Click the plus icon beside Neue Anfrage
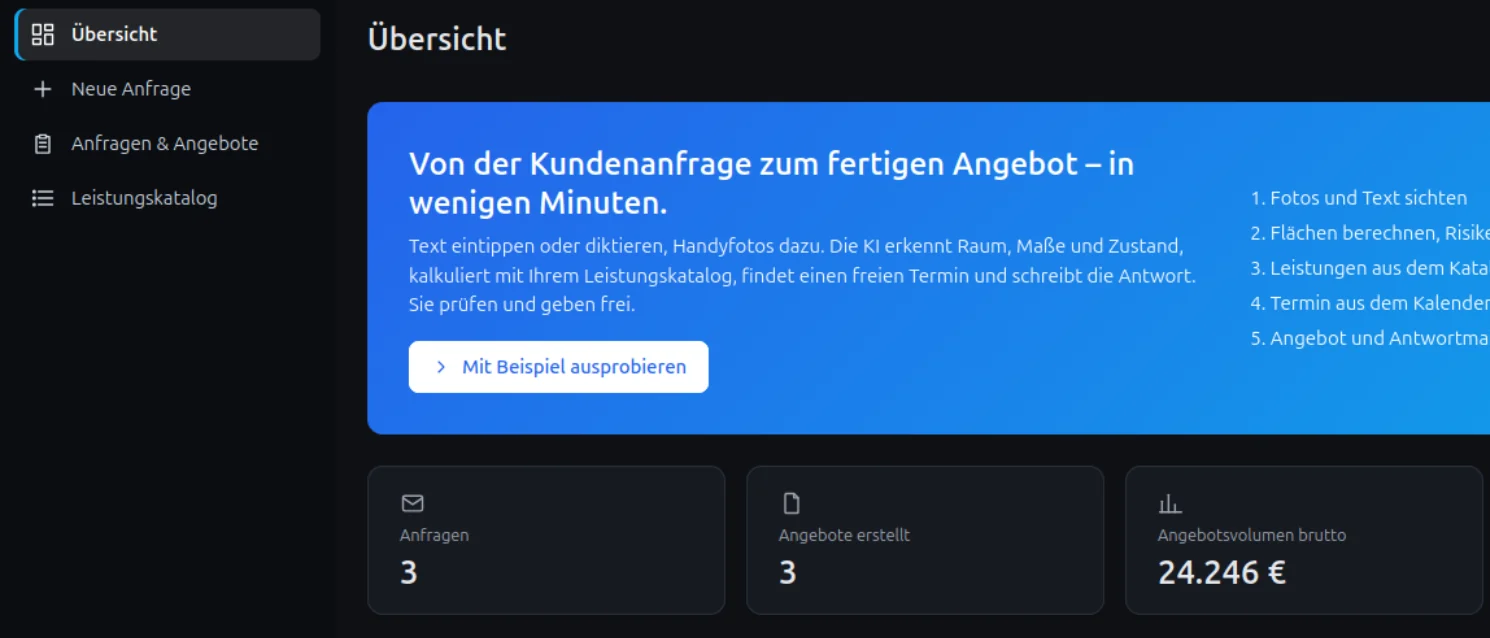Viewport: 1490px width, 638px height. (42, 89)
